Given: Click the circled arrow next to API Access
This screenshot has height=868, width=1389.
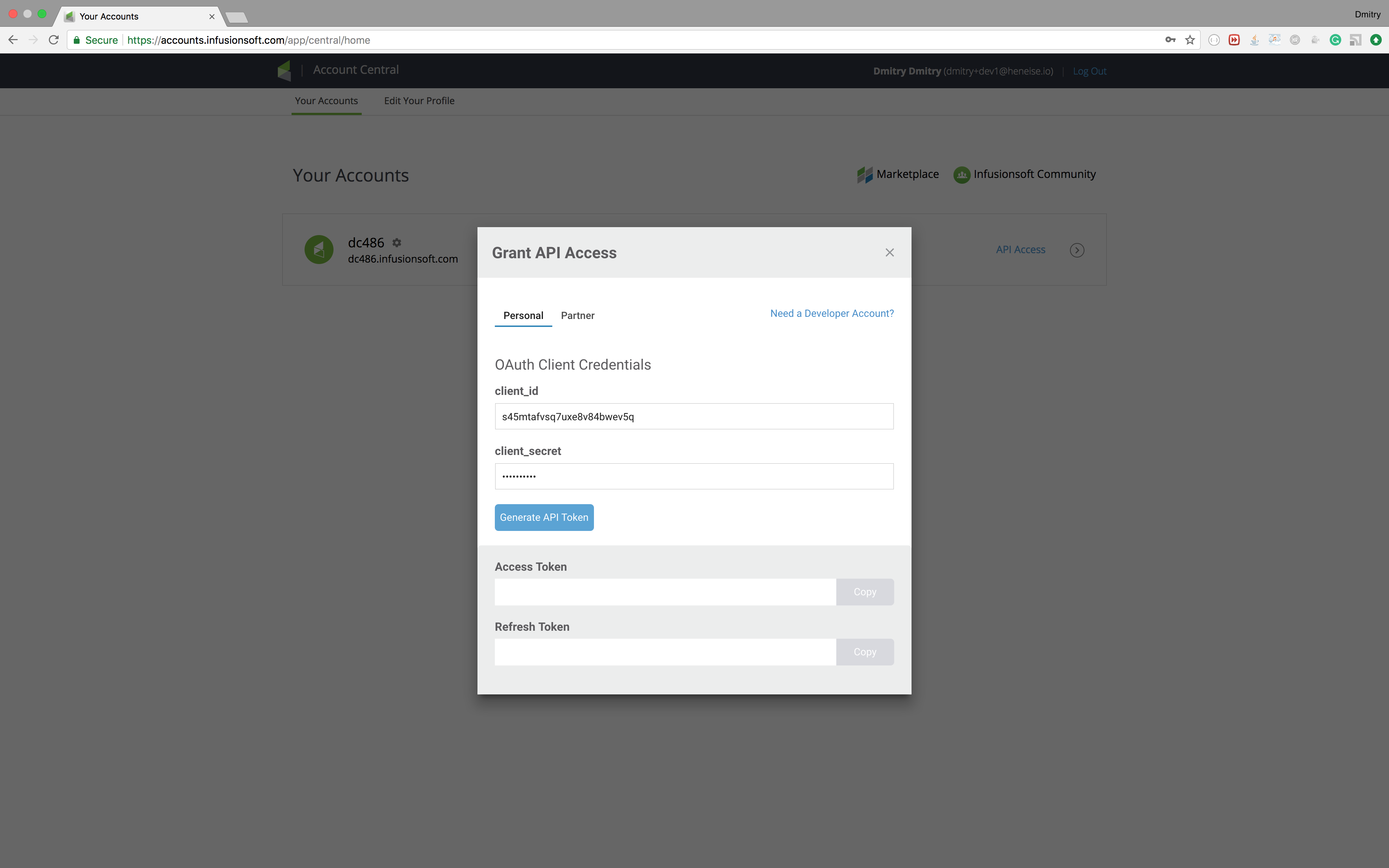Looking at the screenshot, I should (1077, 250).
